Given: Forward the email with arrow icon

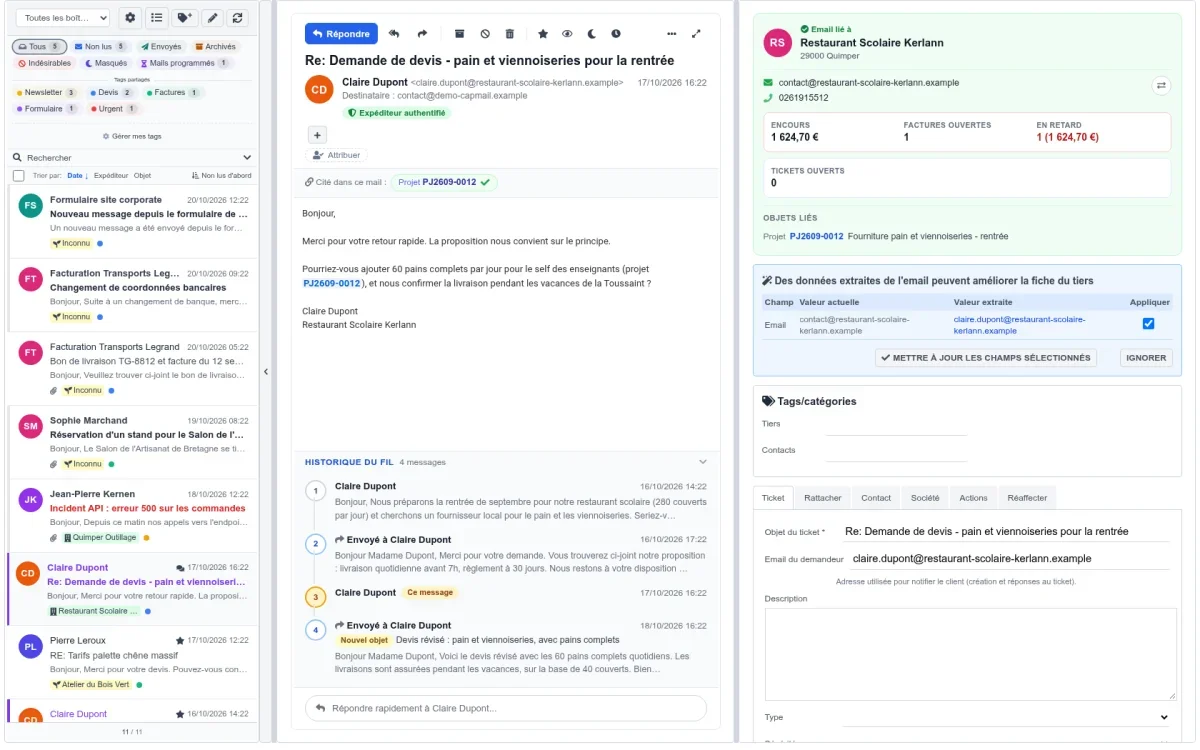Looking at the screenshot, I should (x=422, y=34).
